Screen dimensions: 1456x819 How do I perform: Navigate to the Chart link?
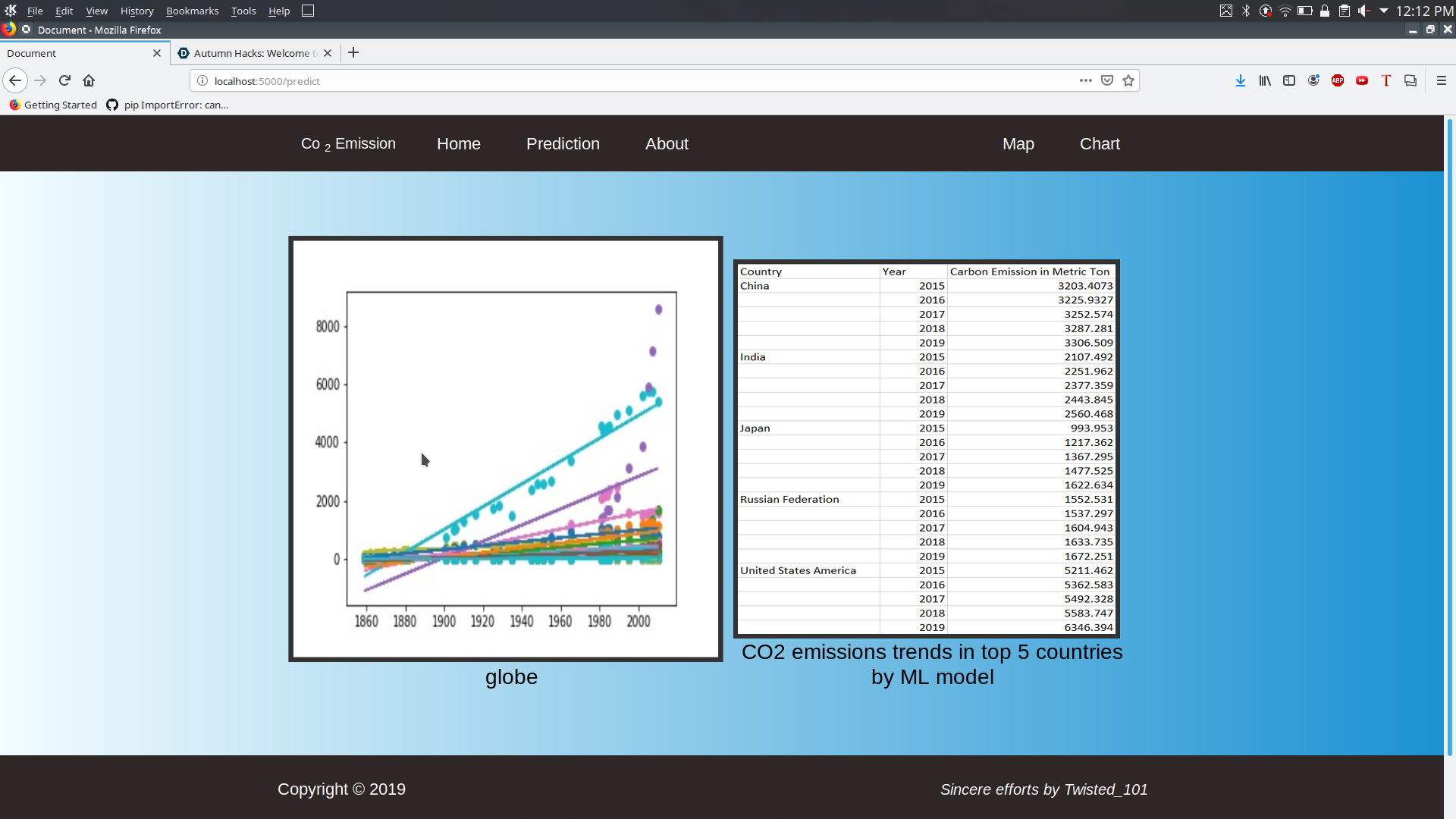pyautogui.click(x=1100, y=144)
